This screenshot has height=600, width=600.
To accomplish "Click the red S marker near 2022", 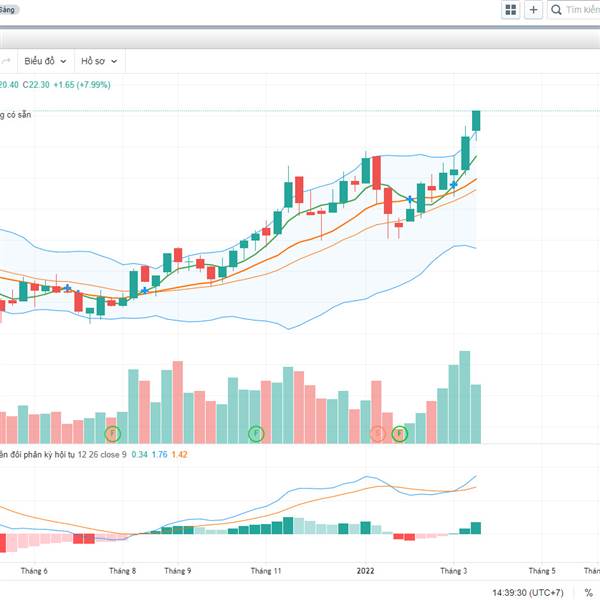I will click(x=377, y=434).
